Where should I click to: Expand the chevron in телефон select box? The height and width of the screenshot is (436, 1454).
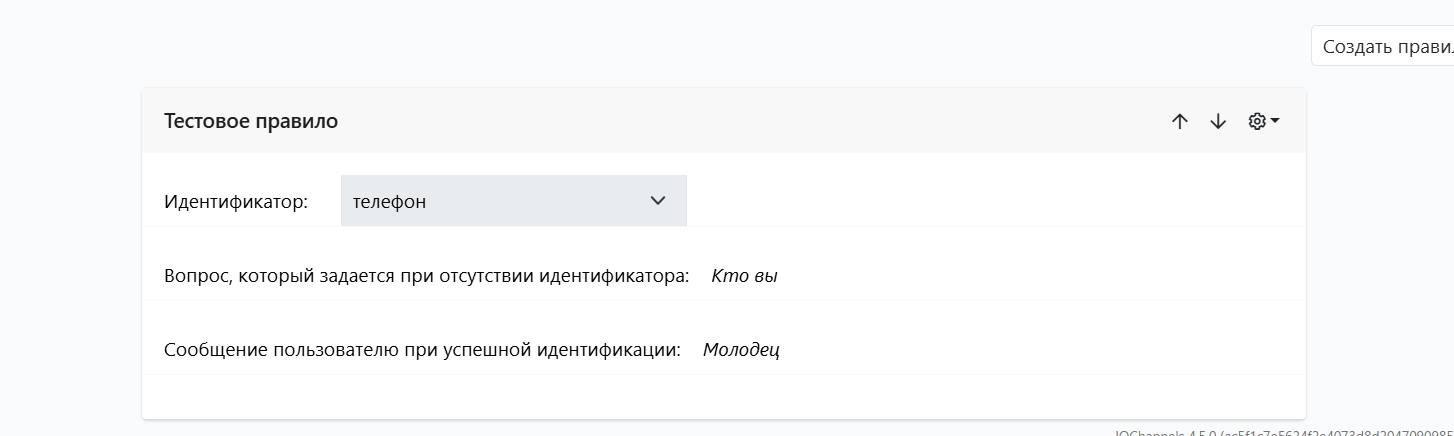coord(658,201)
